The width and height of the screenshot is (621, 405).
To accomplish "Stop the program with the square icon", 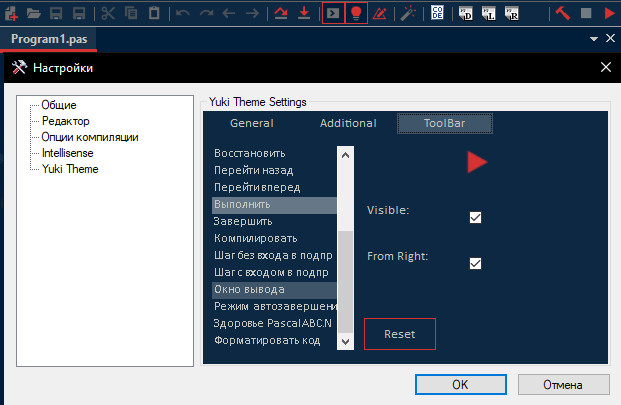I will tap(586, 13).
